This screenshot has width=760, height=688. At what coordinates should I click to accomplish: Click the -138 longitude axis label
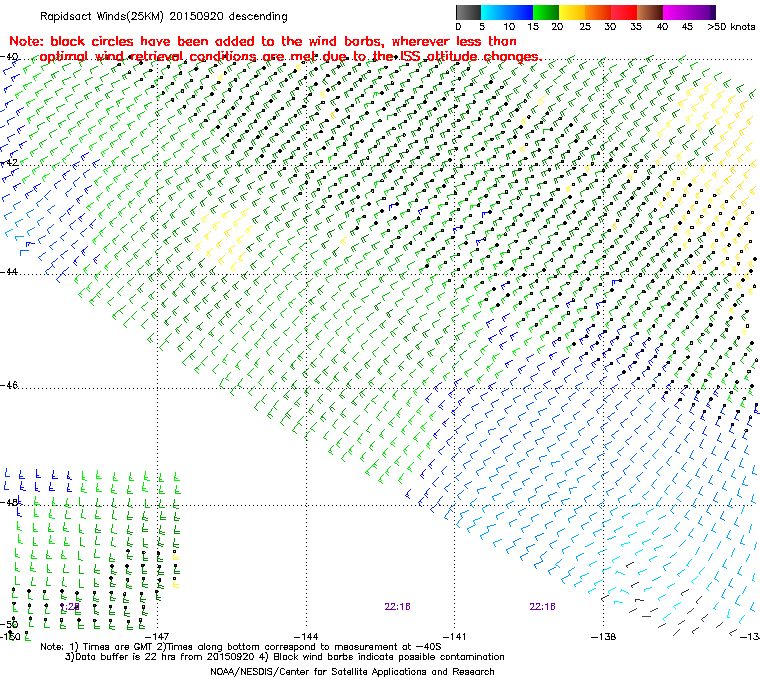603,636
